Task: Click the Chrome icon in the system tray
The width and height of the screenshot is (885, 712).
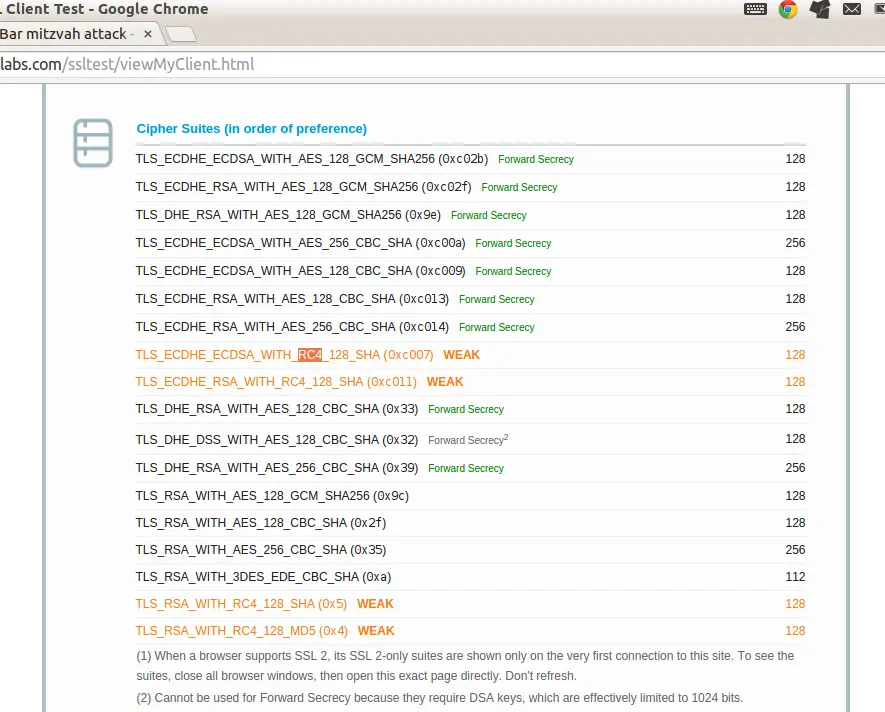Action: (x=788, y=9)
